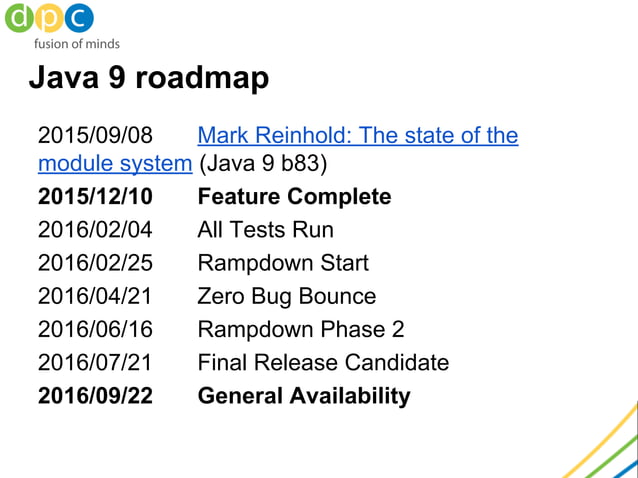The image size is (638, 478).
Task: Select the 2016/07/21 date
Action: 95,362
